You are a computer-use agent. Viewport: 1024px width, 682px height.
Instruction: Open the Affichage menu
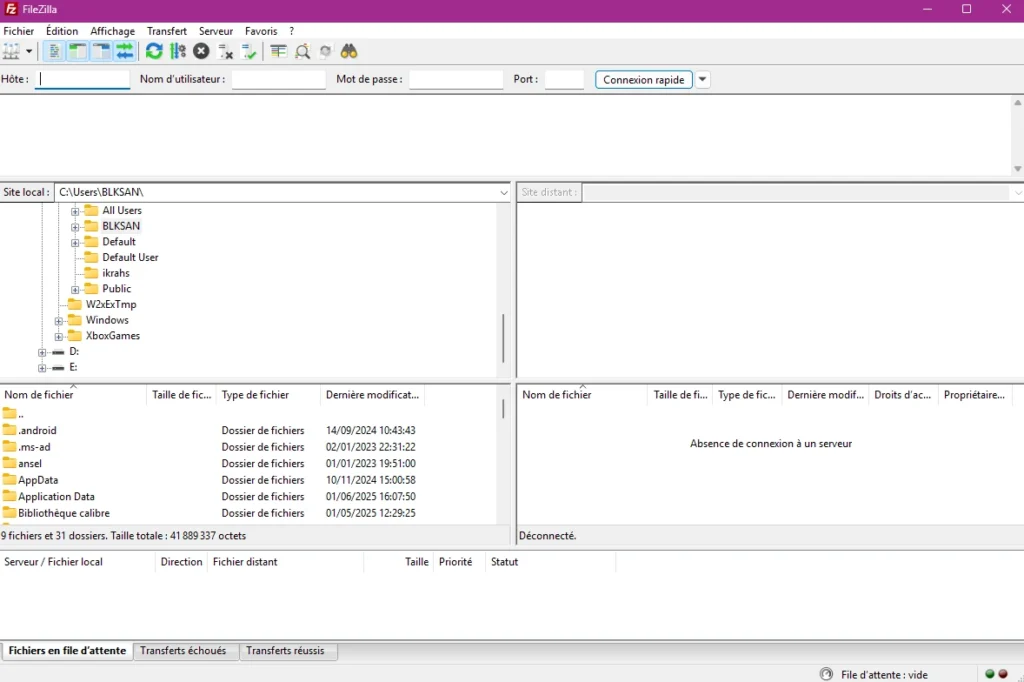[112, 31]
